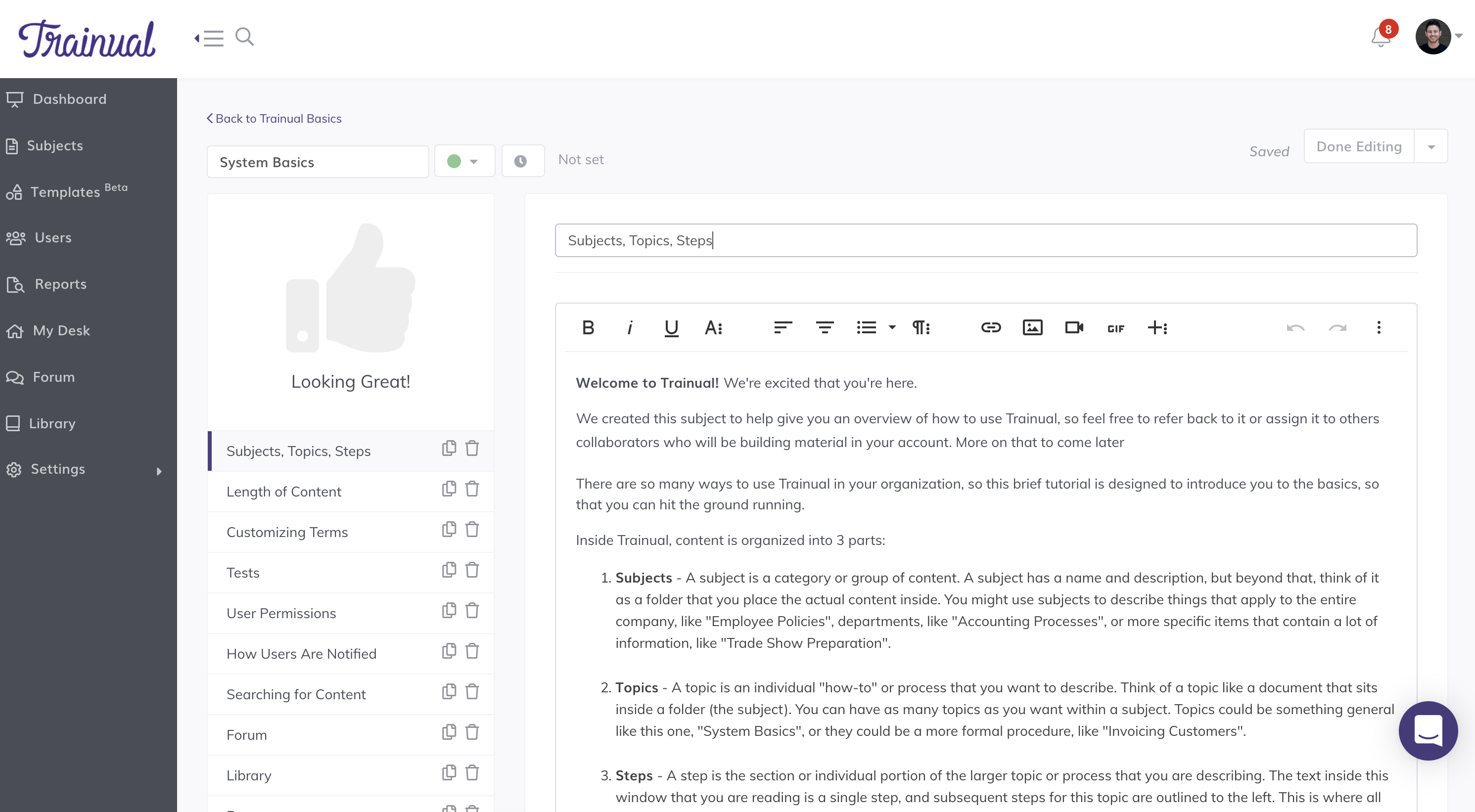Image resolution: width=1475 pixels, height=812 pixels.
Task: Open the Customizing Terms step
Action: [287, 532]
